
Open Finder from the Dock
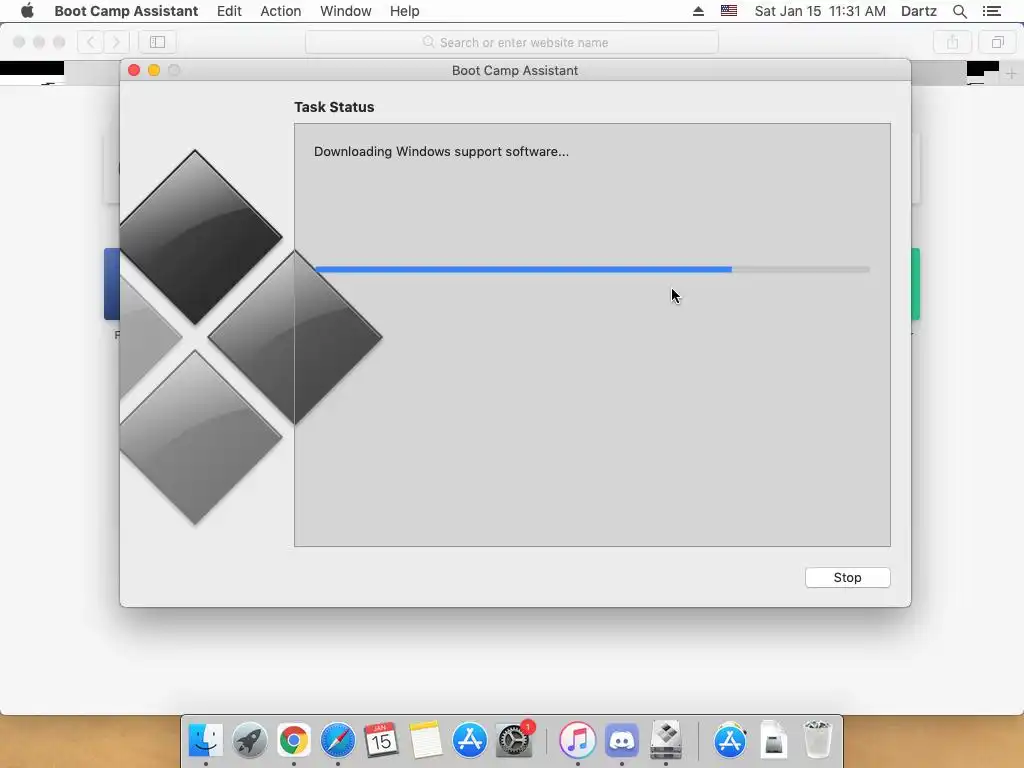pos(206,740)
